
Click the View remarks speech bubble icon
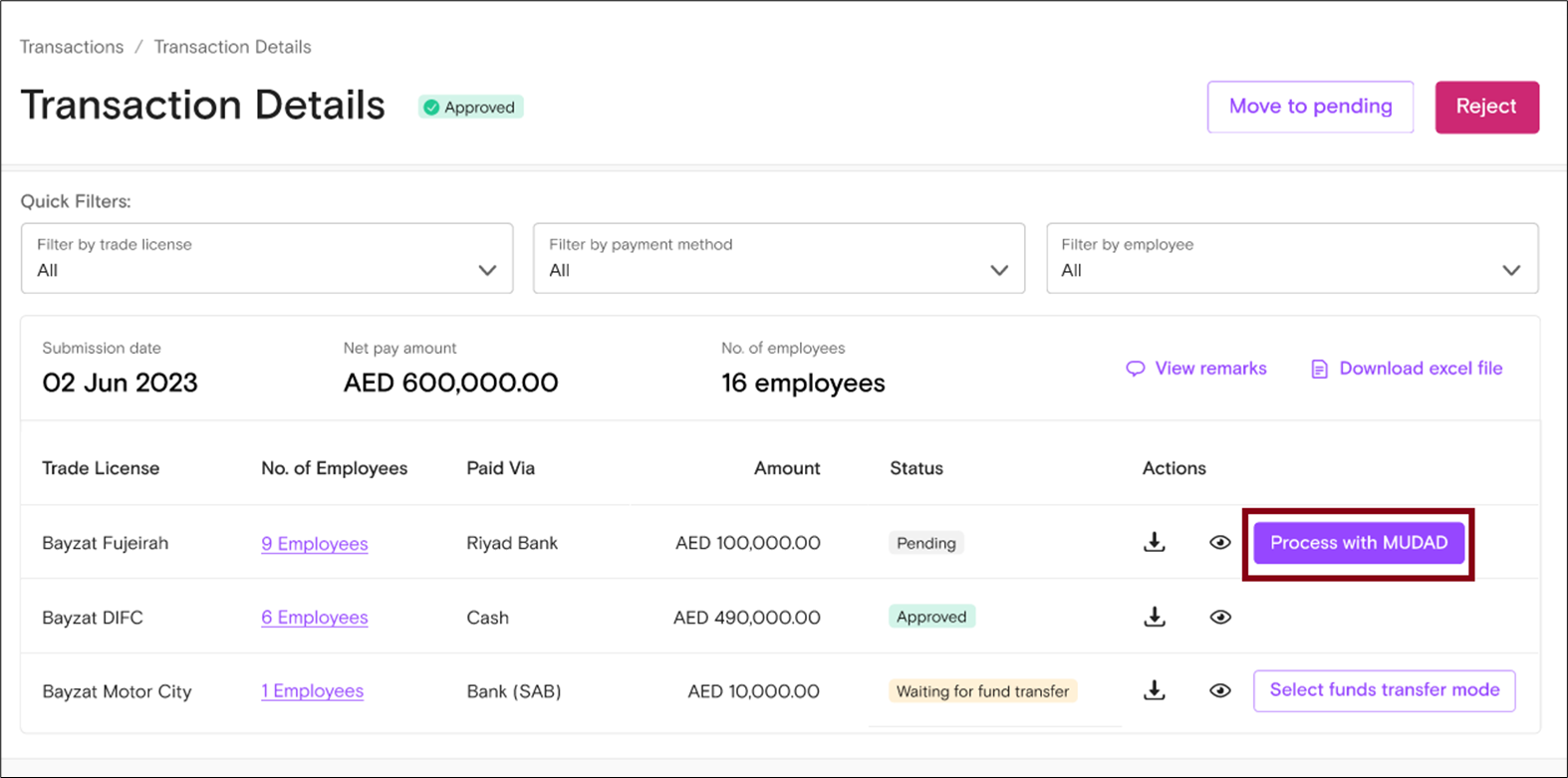point(1135,369)
